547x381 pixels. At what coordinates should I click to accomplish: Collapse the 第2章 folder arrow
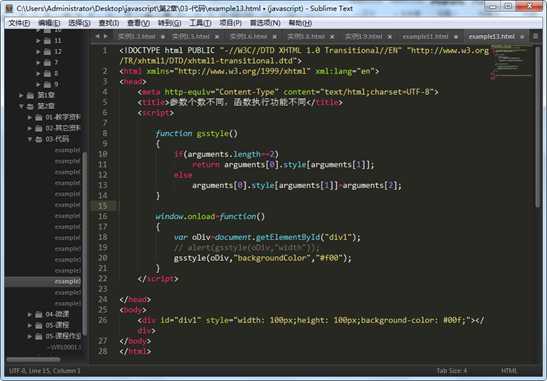[21, 106]
